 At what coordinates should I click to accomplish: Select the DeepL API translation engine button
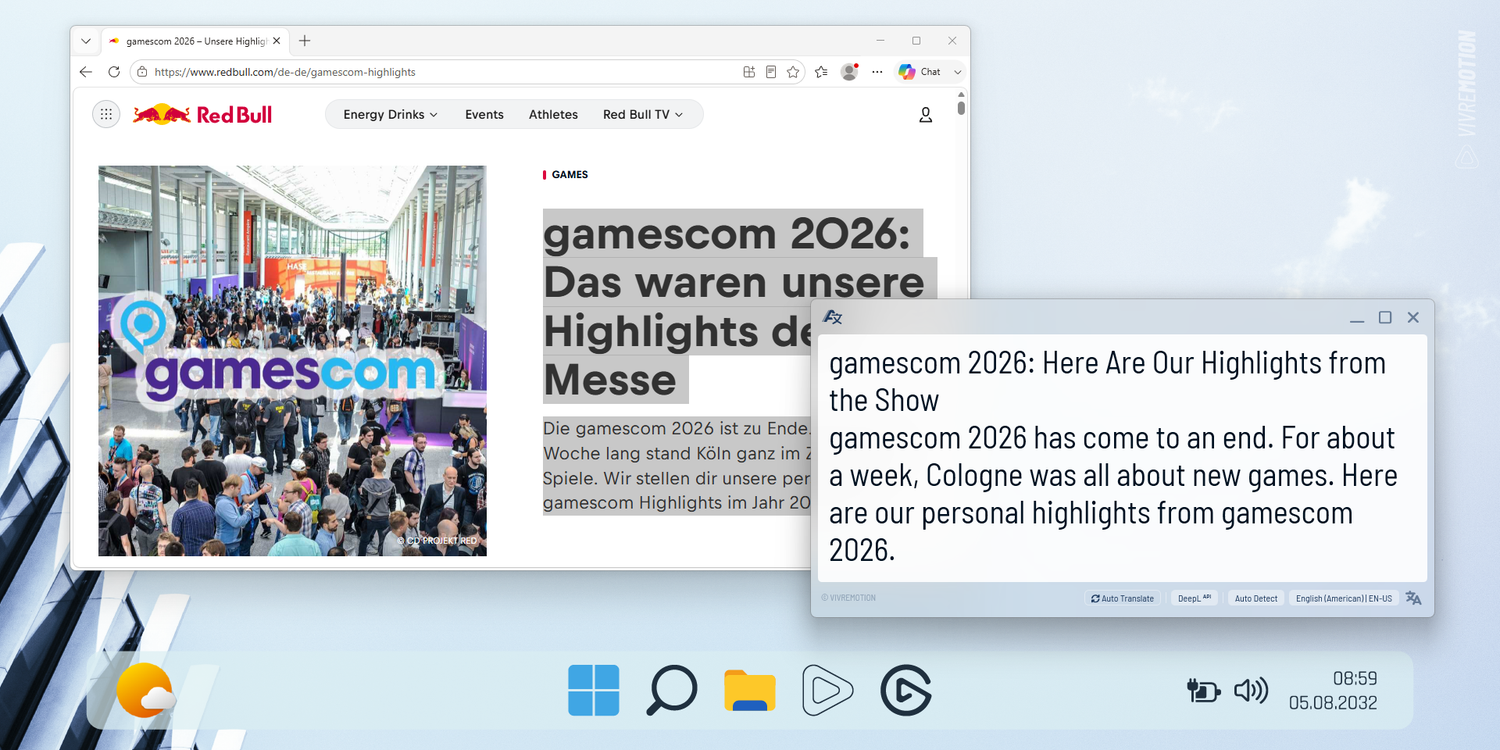pos(1194,598)
